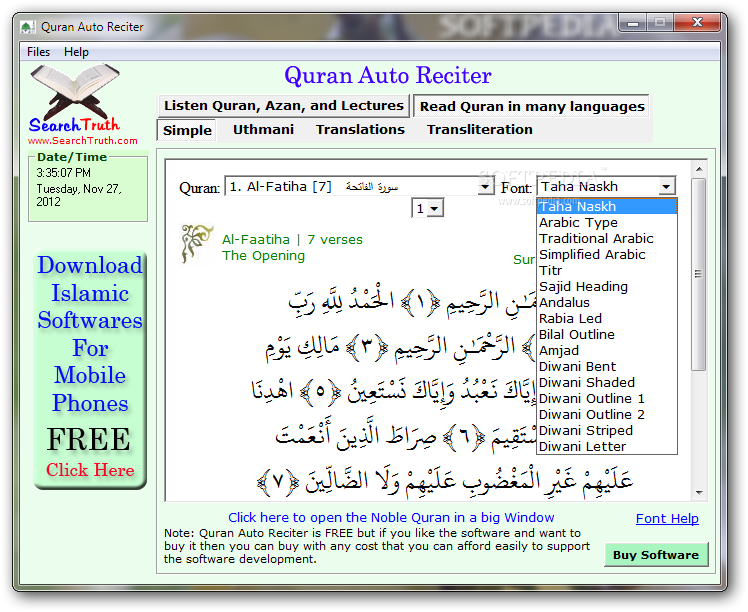Click the Quran Auto Reciter title bar icon
The height and width of the screenshot is (612, 748).
(x=28, y=27)
